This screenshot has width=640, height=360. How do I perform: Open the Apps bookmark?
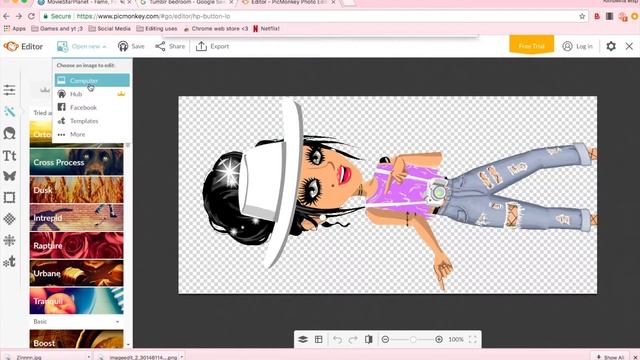(x=15, y=29)
